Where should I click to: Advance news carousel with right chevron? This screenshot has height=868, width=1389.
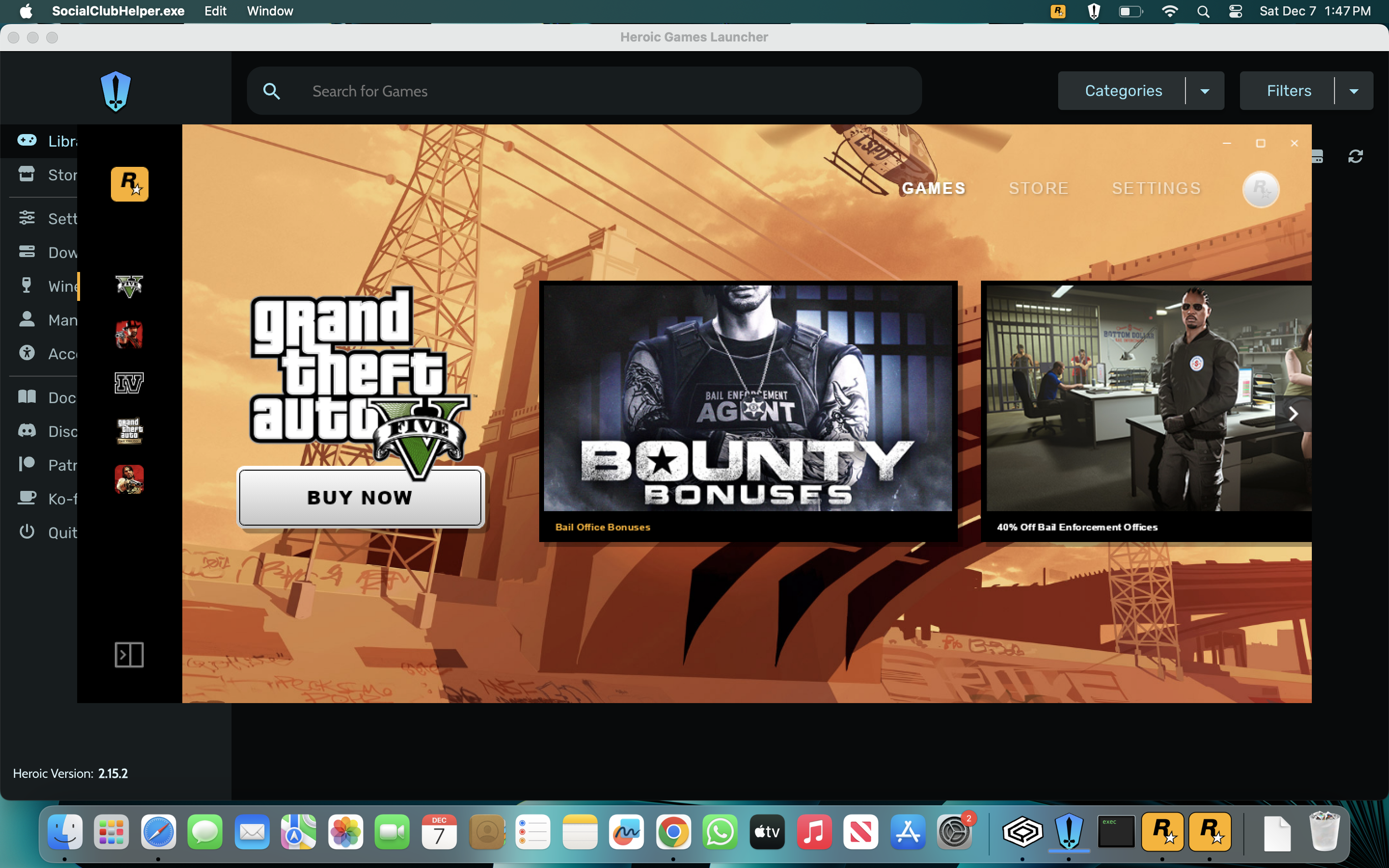(x=1293, y=414)
